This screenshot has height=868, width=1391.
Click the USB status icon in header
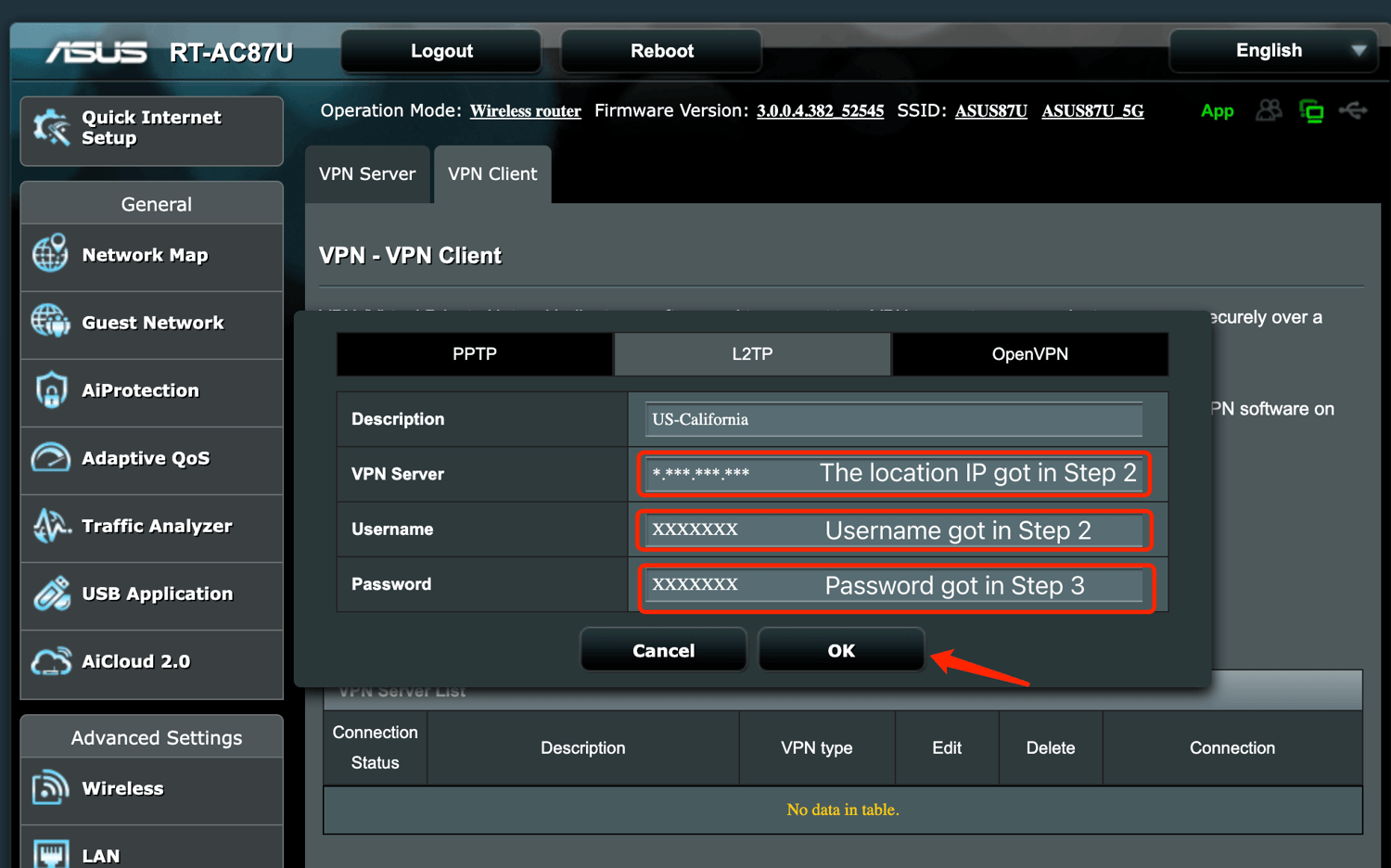[x=1353, y=111]
